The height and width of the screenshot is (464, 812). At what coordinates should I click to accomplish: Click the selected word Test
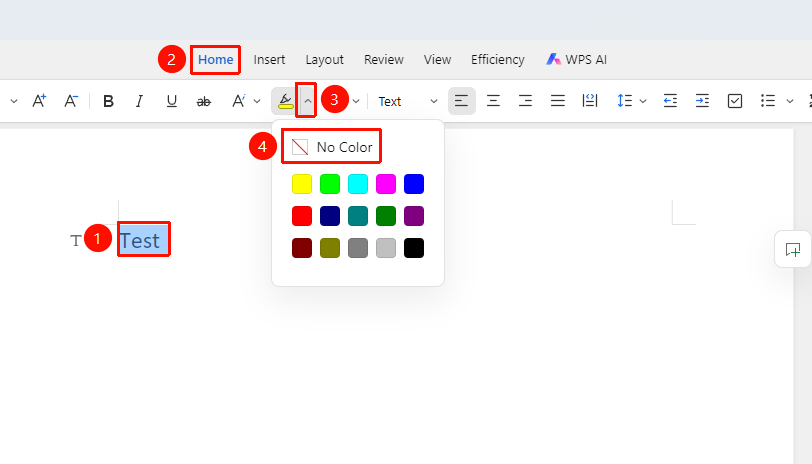[x=140, y=241]
